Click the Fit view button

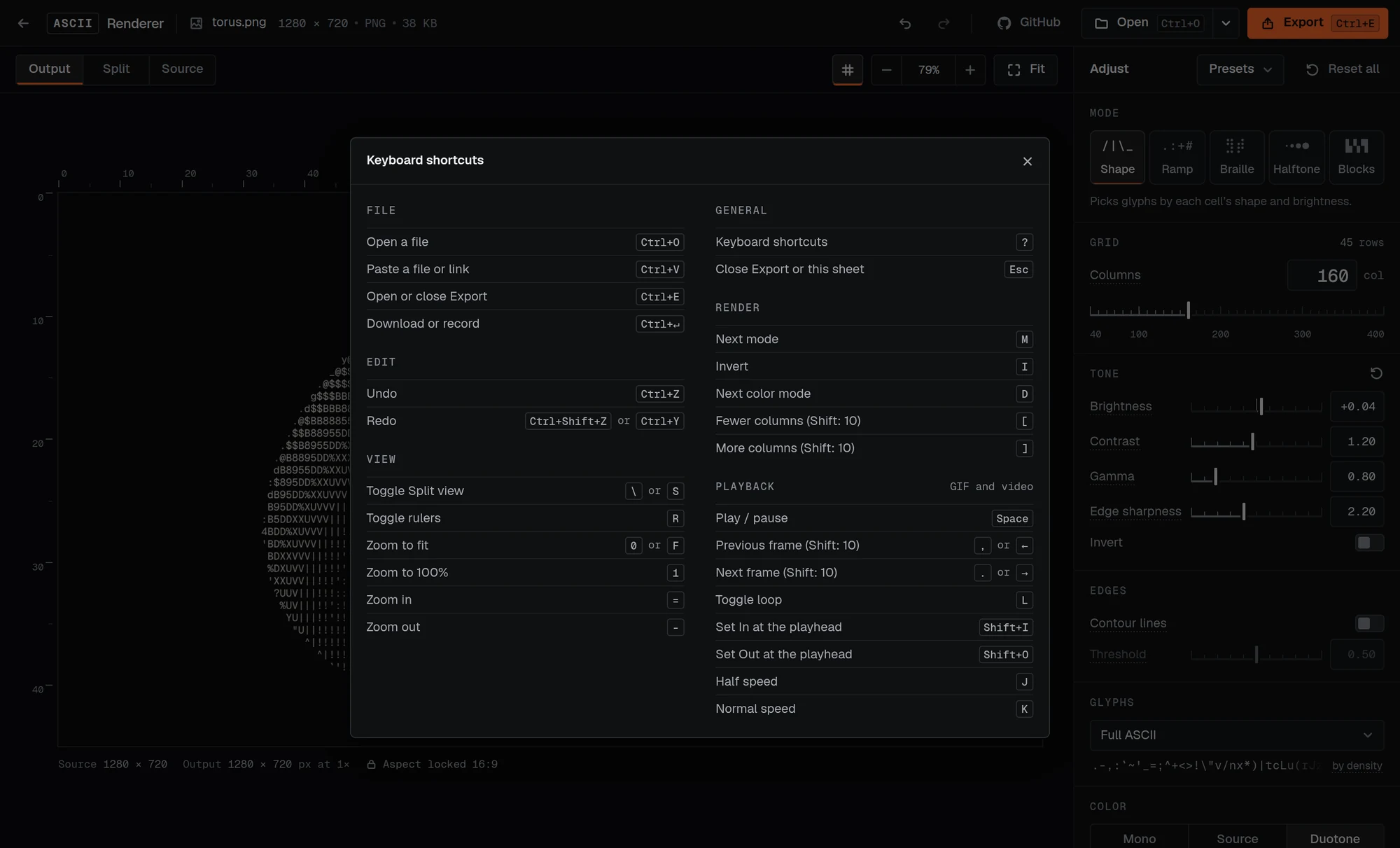click(x=1025, y=69)
